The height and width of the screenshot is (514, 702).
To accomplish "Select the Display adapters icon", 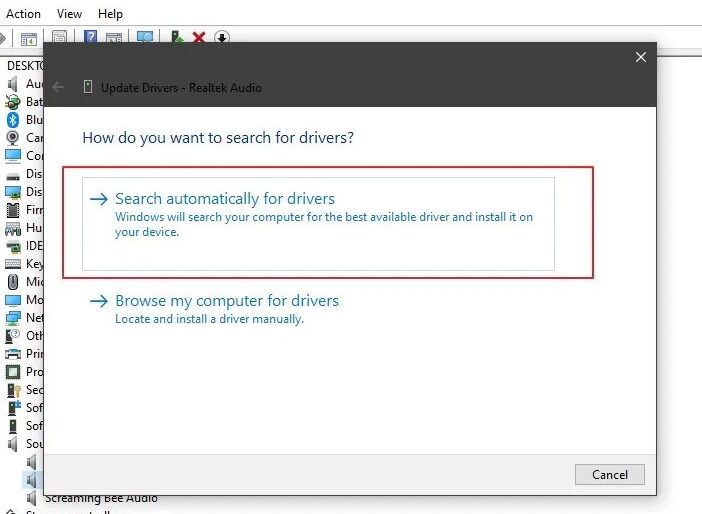I will tap(13, 192).
